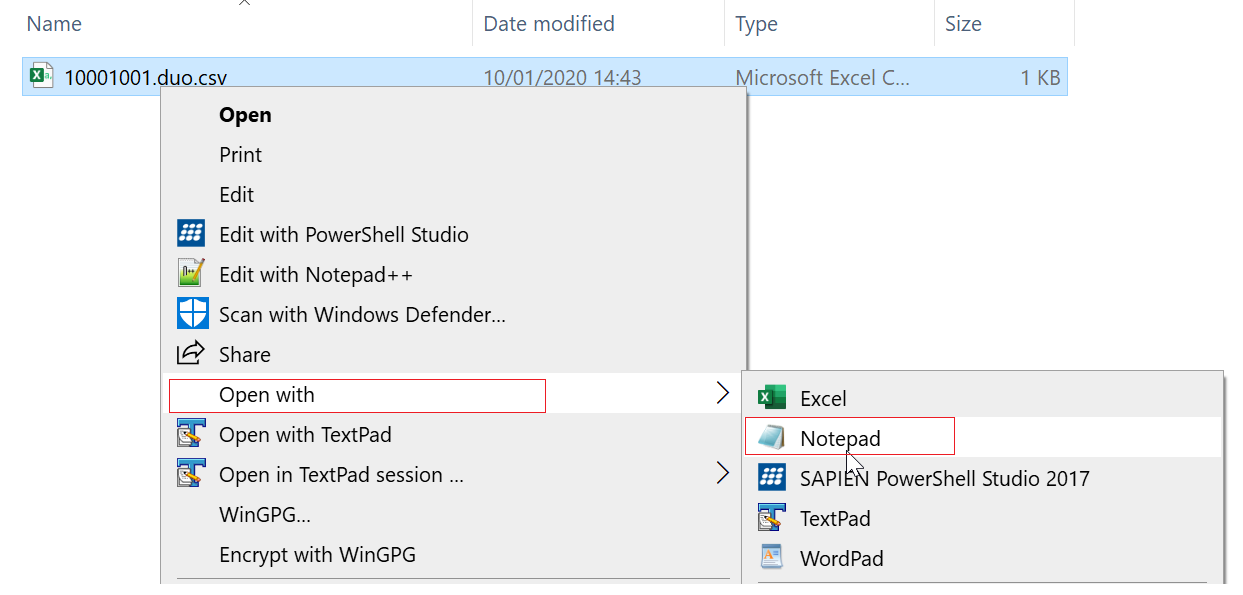Expand the Open in TextPad session arrow
1243x595 pixels.
tap(723, 474)
